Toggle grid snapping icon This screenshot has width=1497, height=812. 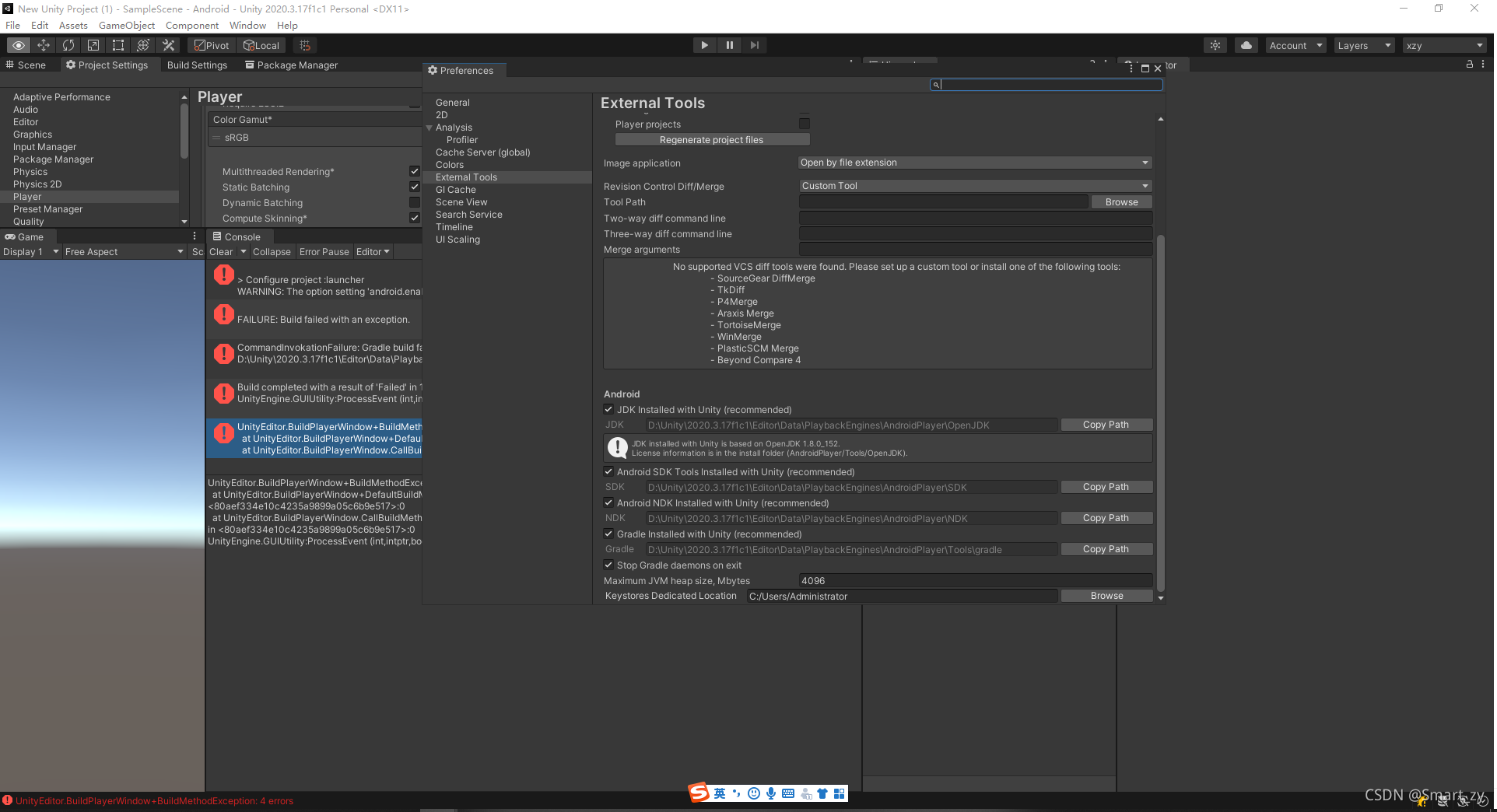click(x=305, y=45)
